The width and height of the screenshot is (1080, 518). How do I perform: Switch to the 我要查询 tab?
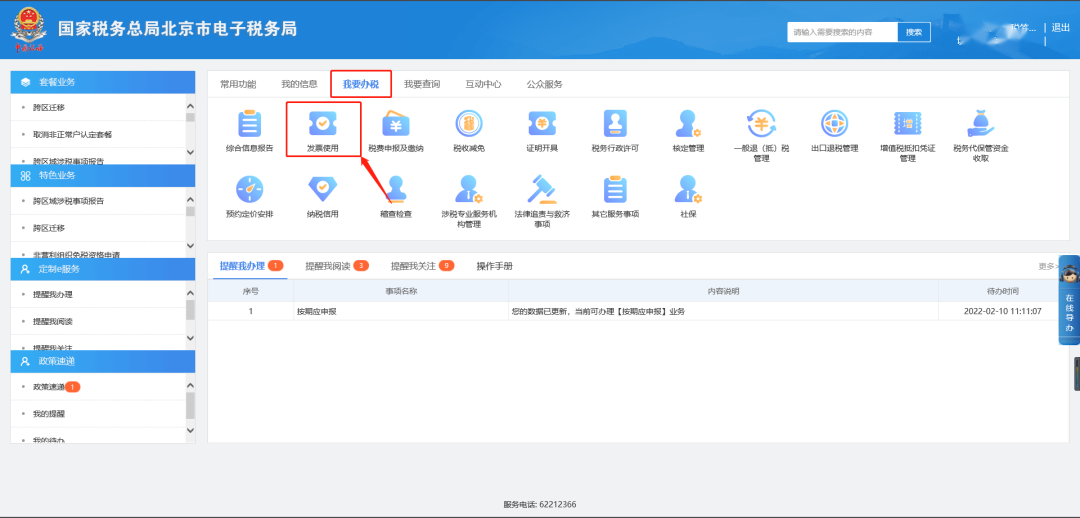pyautogui.click(x=421, y=84)
